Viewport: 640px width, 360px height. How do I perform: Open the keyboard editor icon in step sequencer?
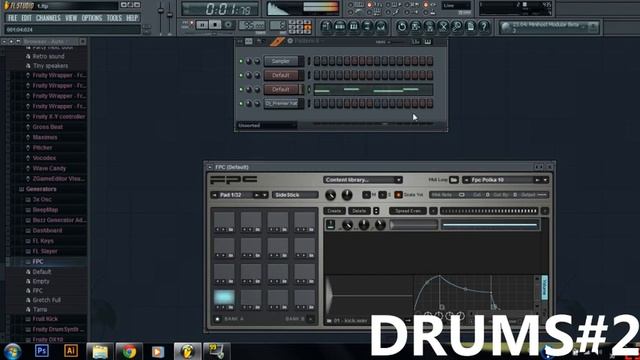(x=427, y=42)
